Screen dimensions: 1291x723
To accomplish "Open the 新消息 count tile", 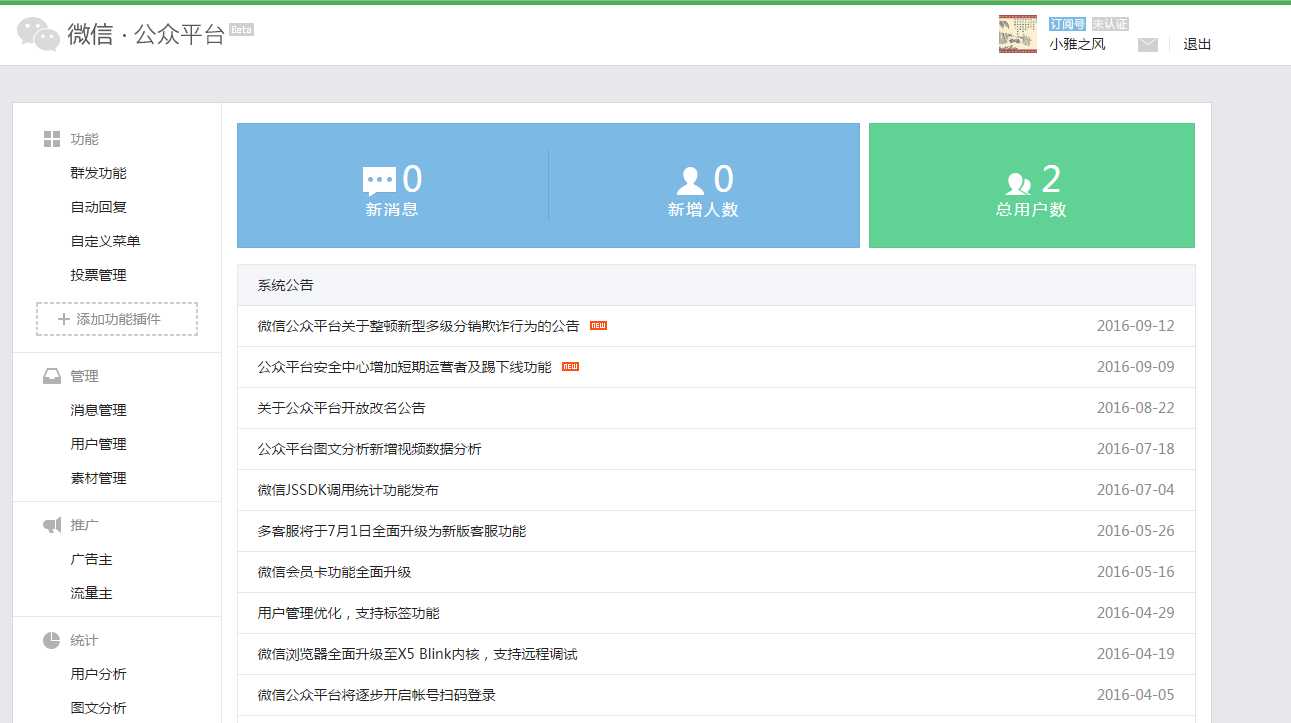I will click(392, 185).
